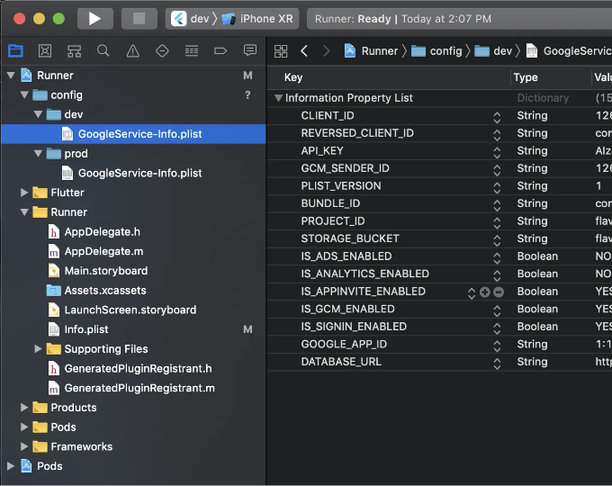
Task: Select the REVERSED_CLIENT_ID key
Action: pos(357,133)
